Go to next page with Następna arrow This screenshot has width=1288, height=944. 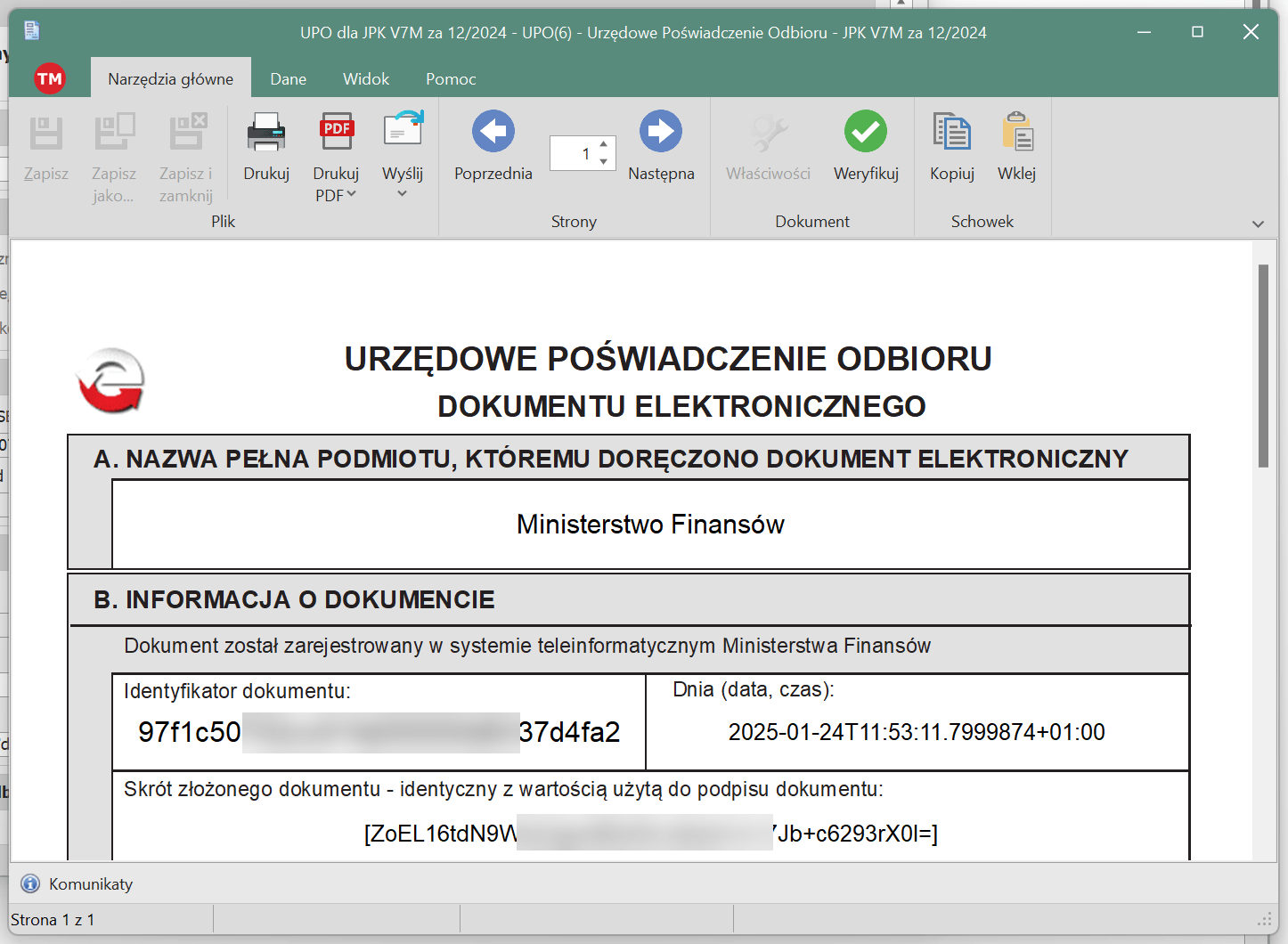point(660,132)
